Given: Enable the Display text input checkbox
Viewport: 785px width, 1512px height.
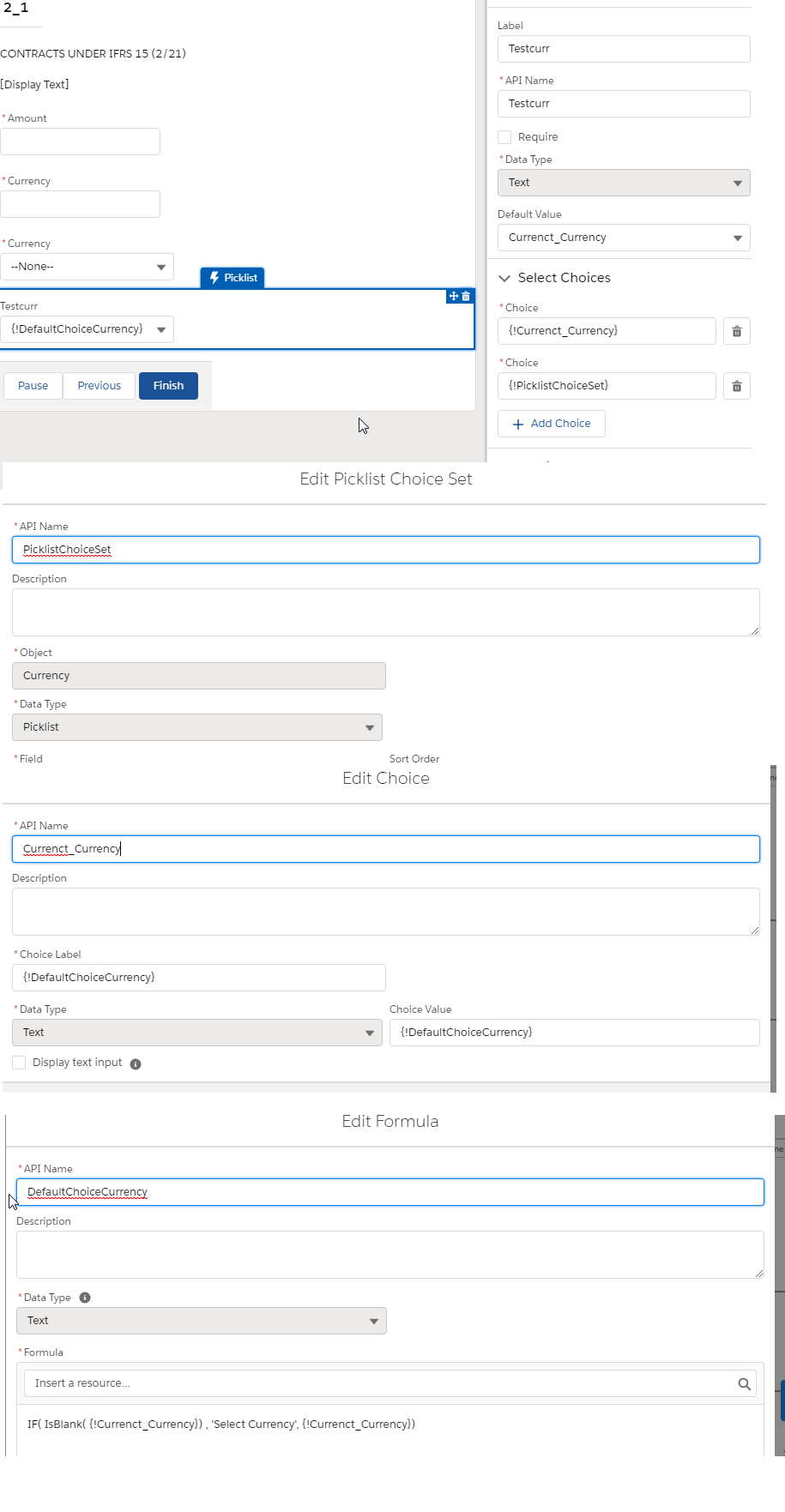Looking at the screenshot, I should (x=19, y=1063).
